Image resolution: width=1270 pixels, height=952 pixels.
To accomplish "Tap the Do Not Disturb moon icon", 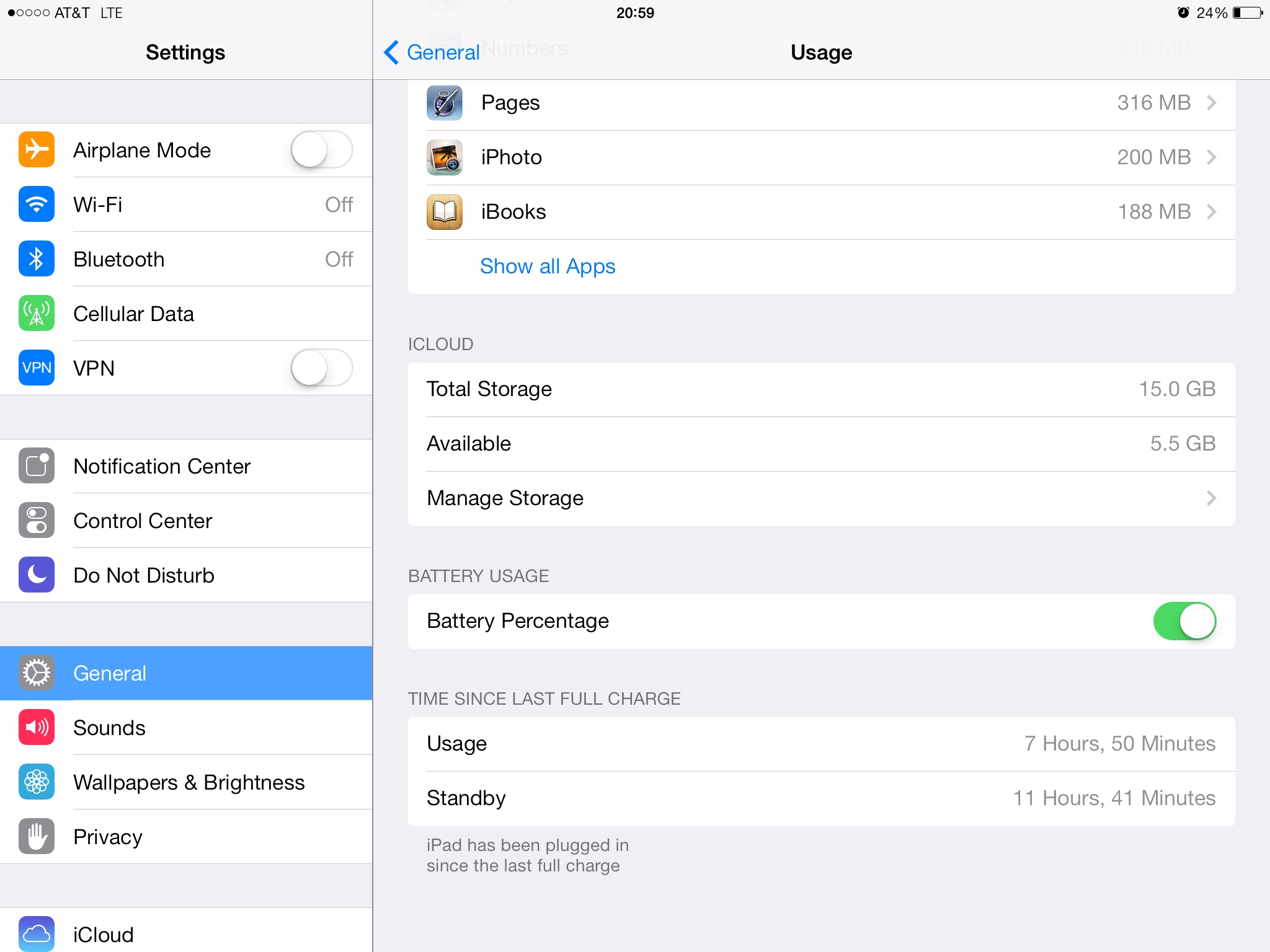I will point(37,575).
